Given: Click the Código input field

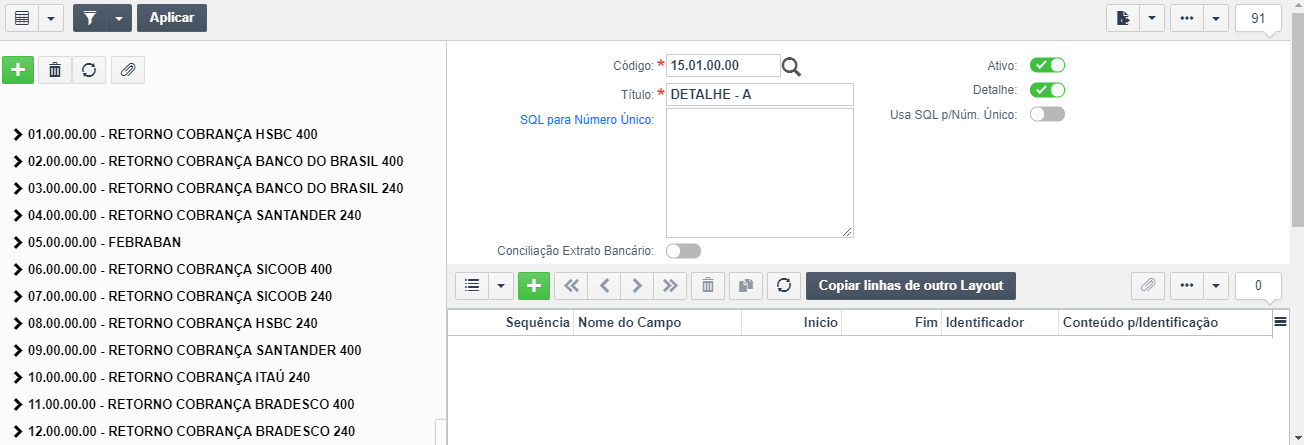Looking at the screenshot, I should (723, 66).
